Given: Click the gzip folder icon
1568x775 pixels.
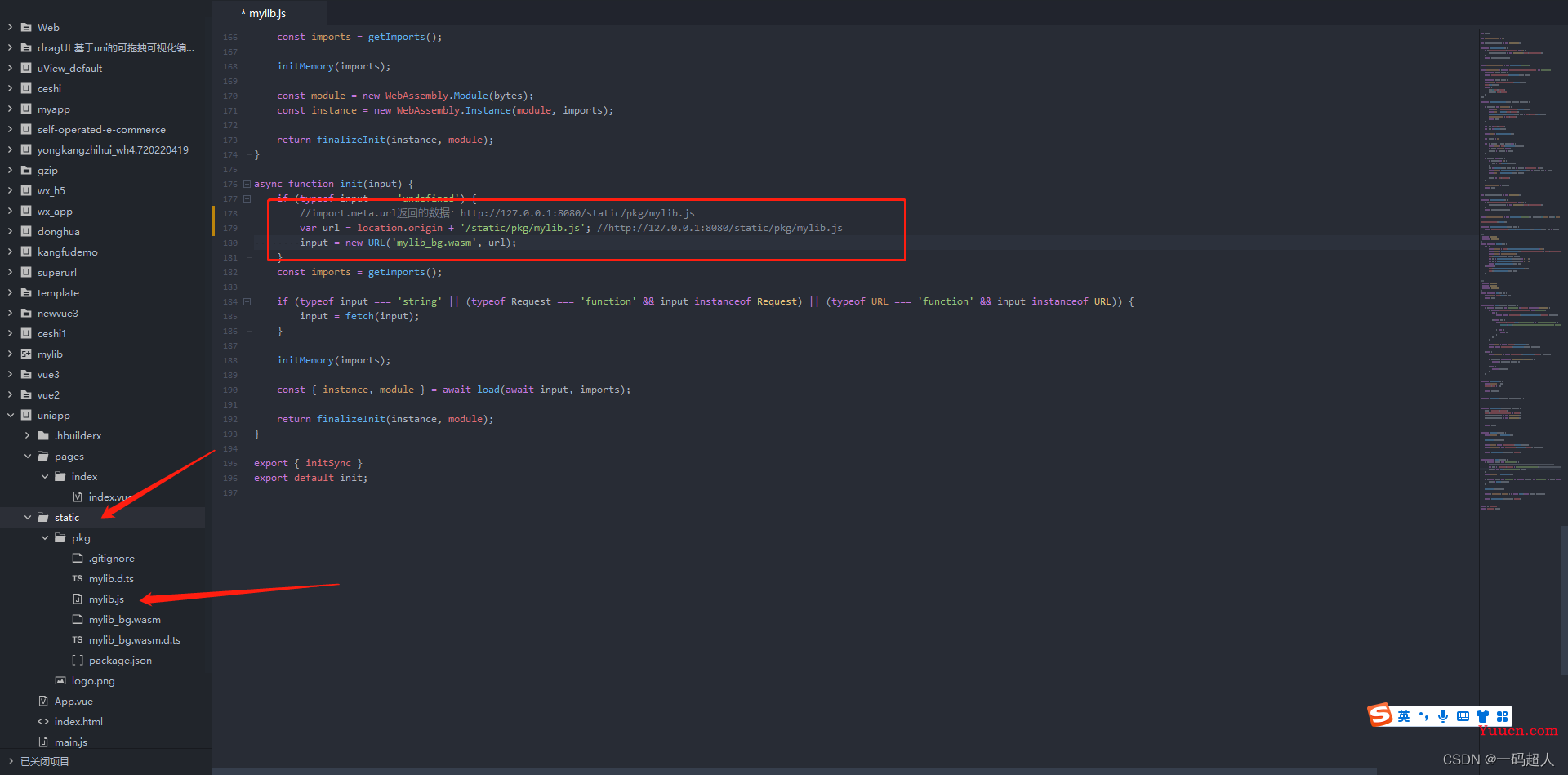Looking at the screenshot, I should coord(26,170).
